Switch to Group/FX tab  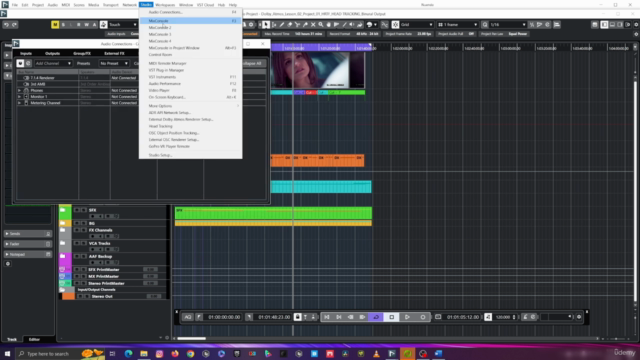[x=82, y=53]
